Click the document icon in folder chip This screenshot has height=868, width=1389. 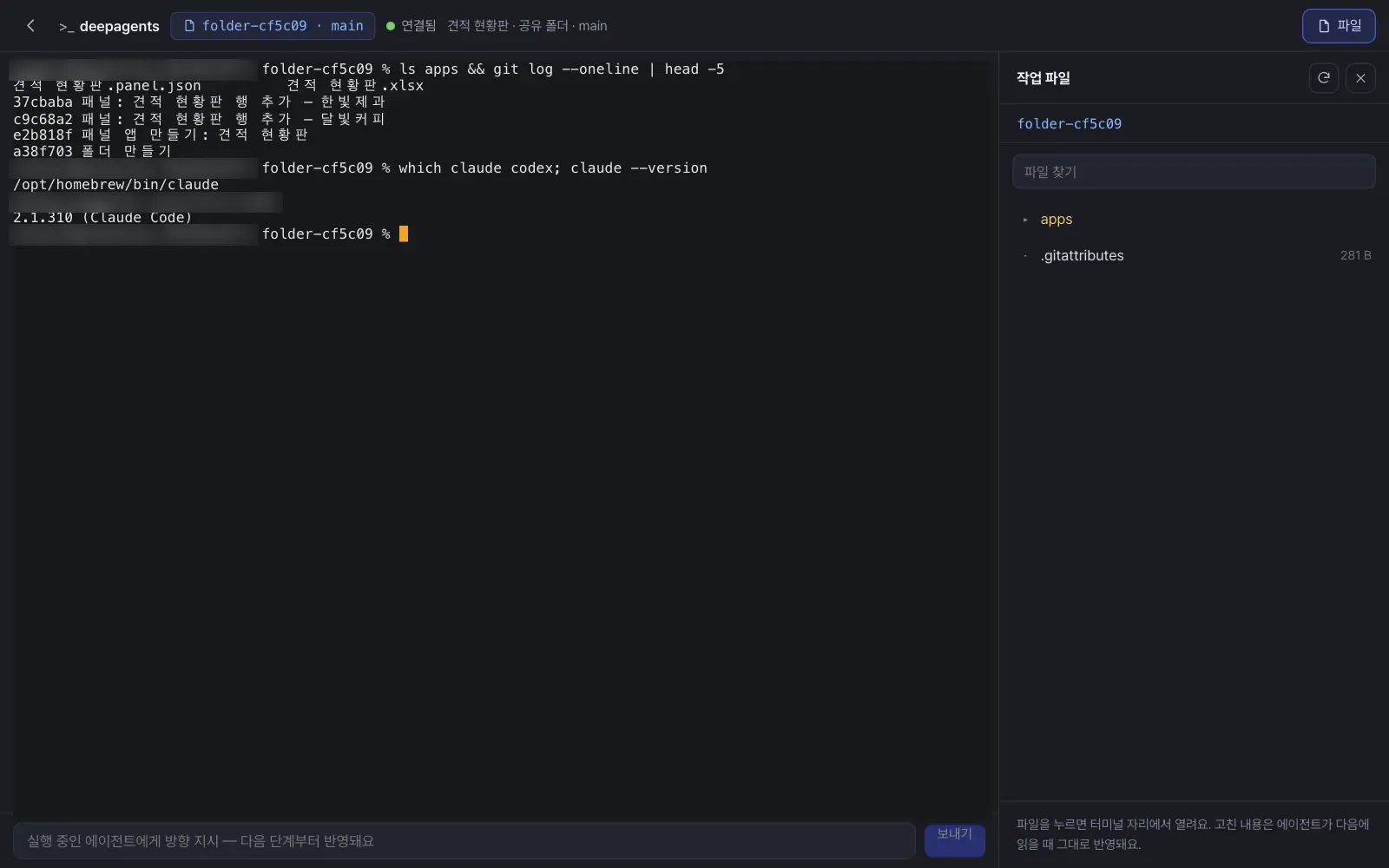[189, 26]
